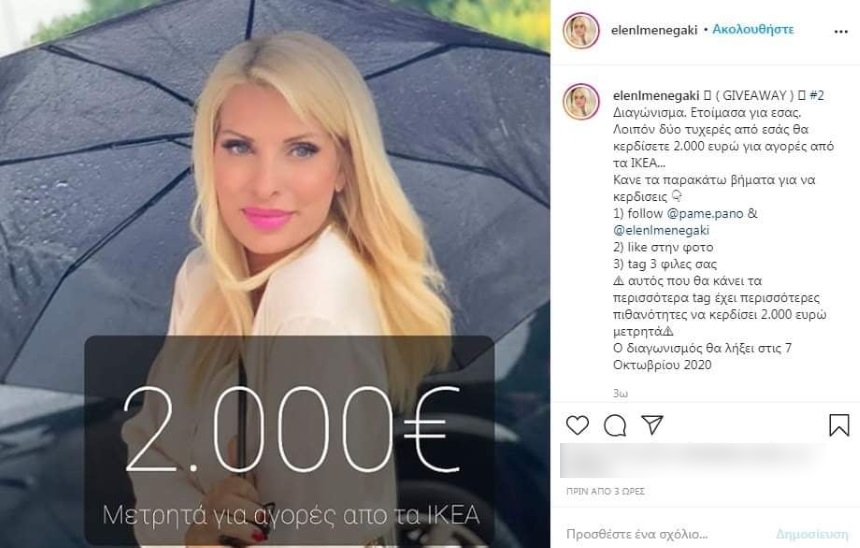Click the 3ω post age timestamp

tap(620, 393)
